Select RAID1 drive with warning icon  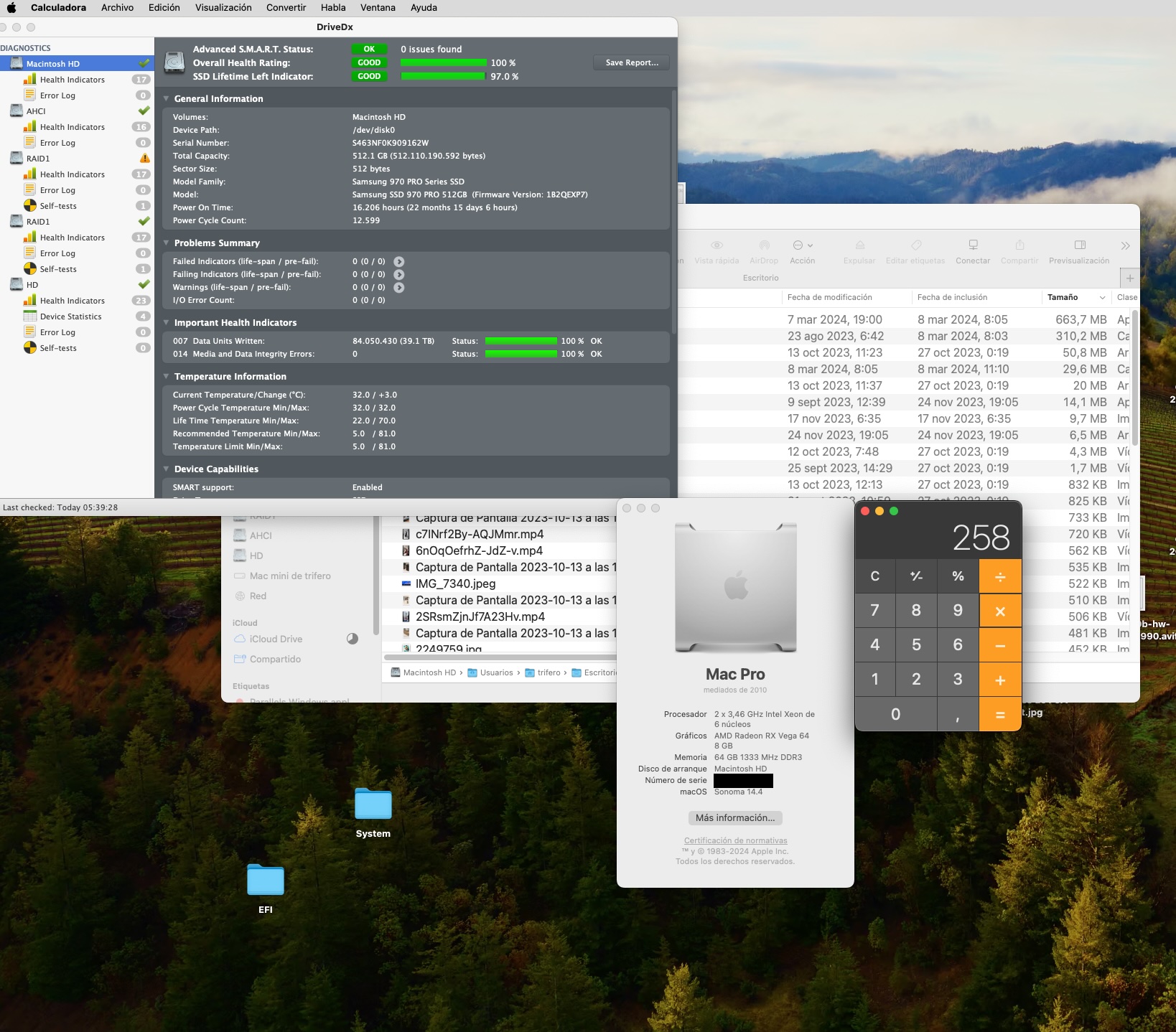pyautogui.click(x=77, y=159)
